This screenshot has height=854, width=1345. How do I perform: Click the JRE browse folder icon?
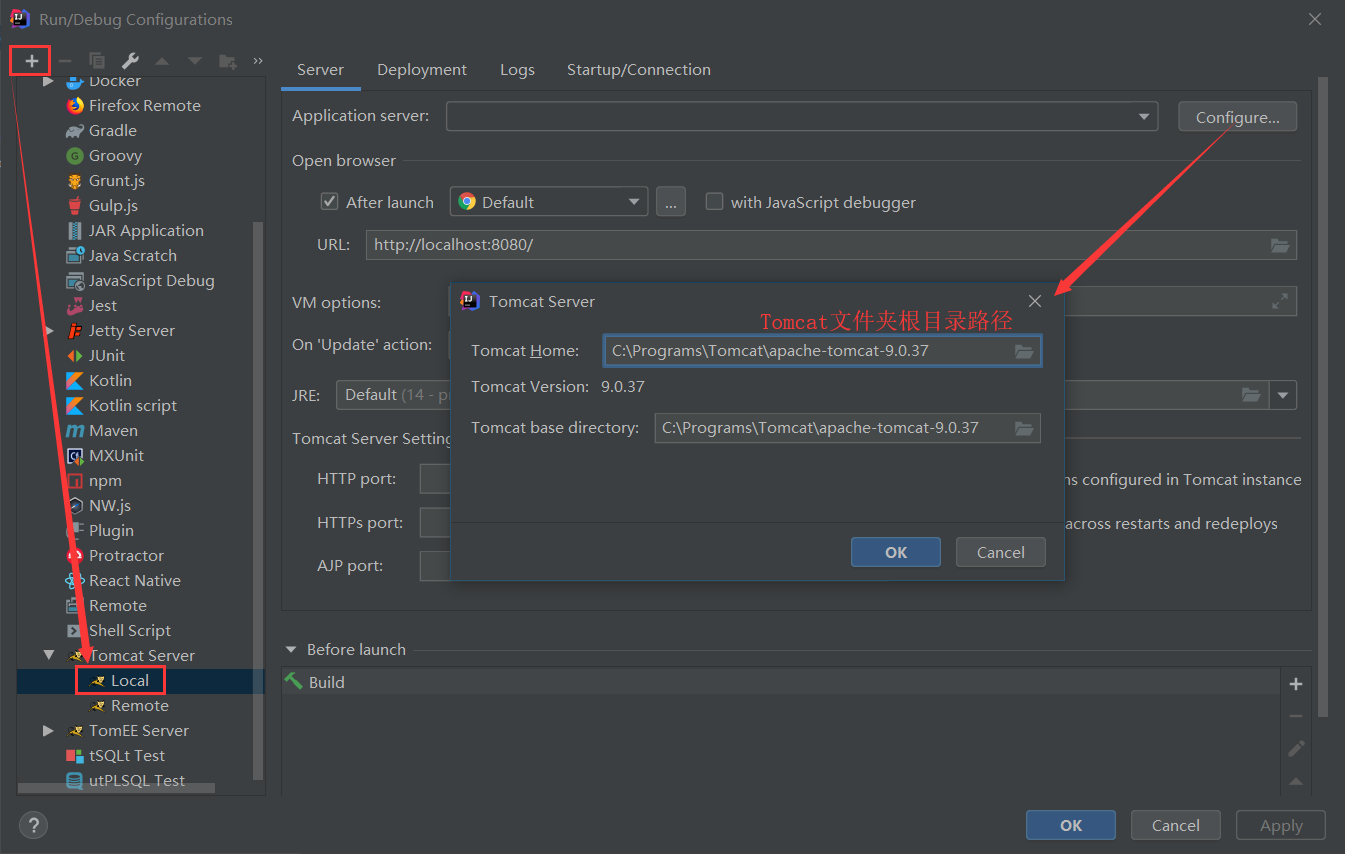[x=1251, y=395]
